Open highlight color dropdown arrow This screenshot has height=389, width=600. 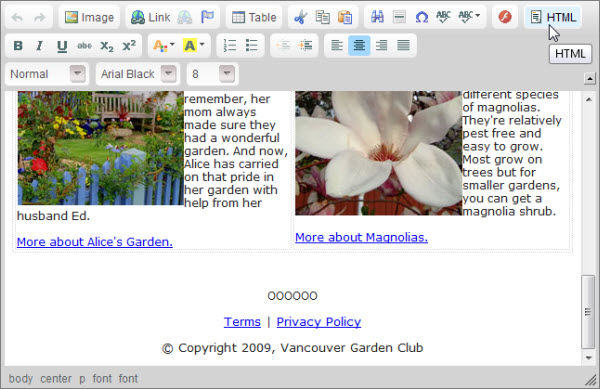202,44
